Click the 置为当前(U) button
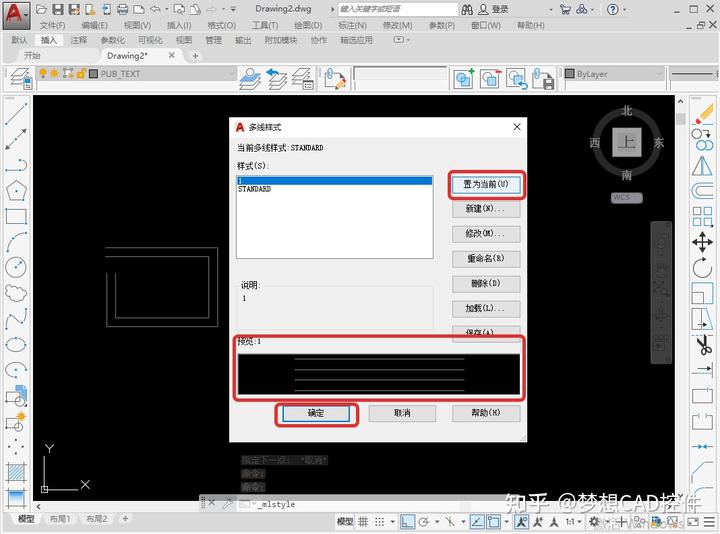720x534 pixels. [x=485, y=185]
